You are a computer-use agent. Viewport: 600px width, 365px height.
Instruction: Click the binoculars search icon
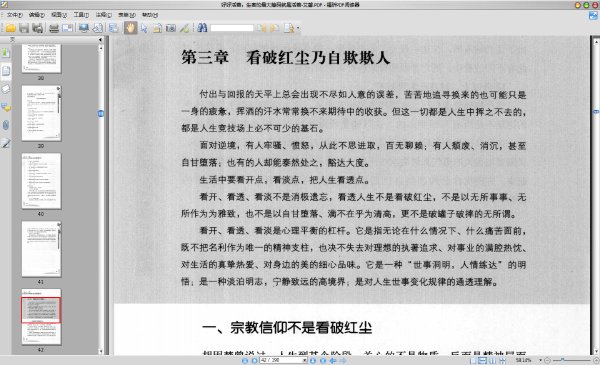pos(202,28)
